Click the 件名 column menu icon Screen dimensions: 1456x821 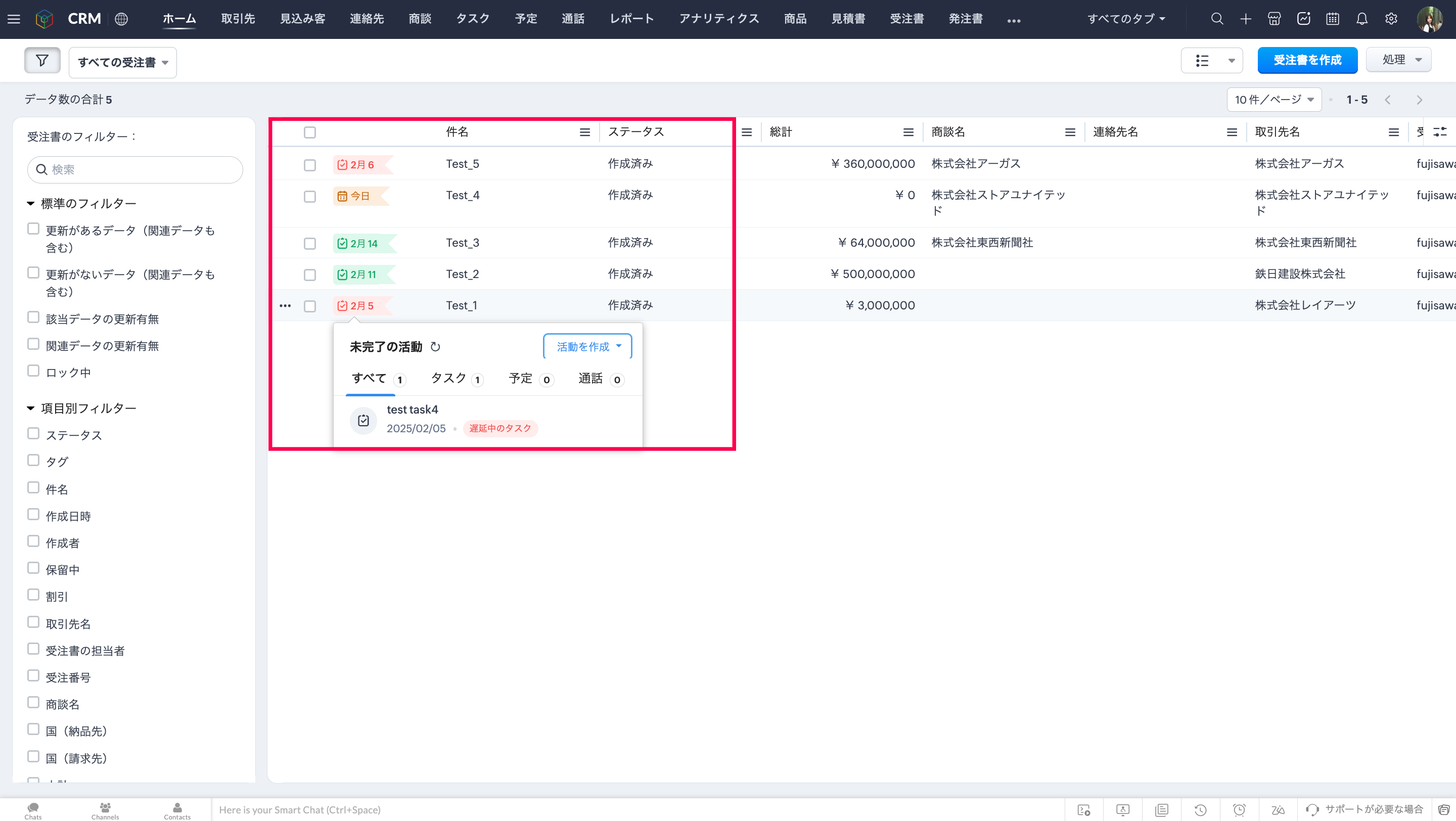(x=584, y=132)
